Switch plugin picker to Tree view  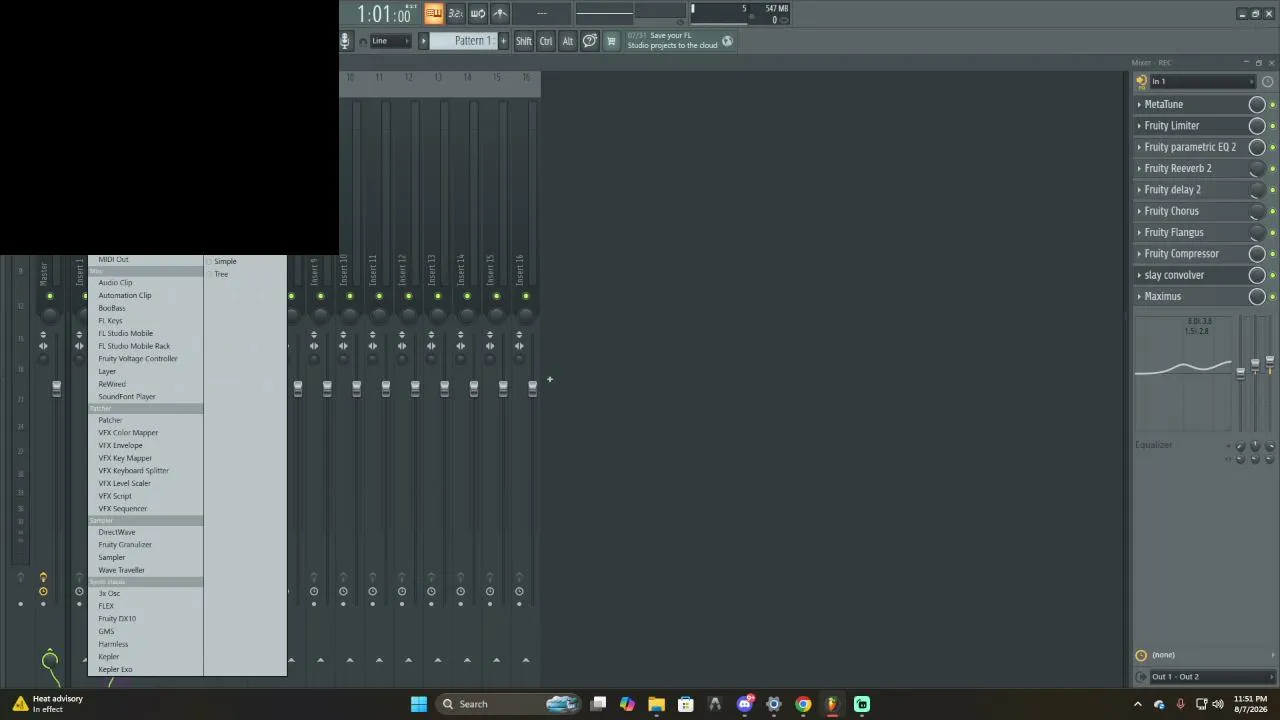click(x=221, y=274)
